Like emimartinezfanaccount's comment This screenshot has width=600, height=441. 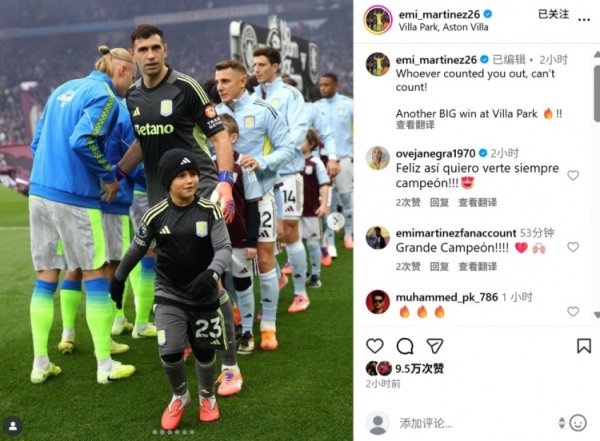pos(573,247)
